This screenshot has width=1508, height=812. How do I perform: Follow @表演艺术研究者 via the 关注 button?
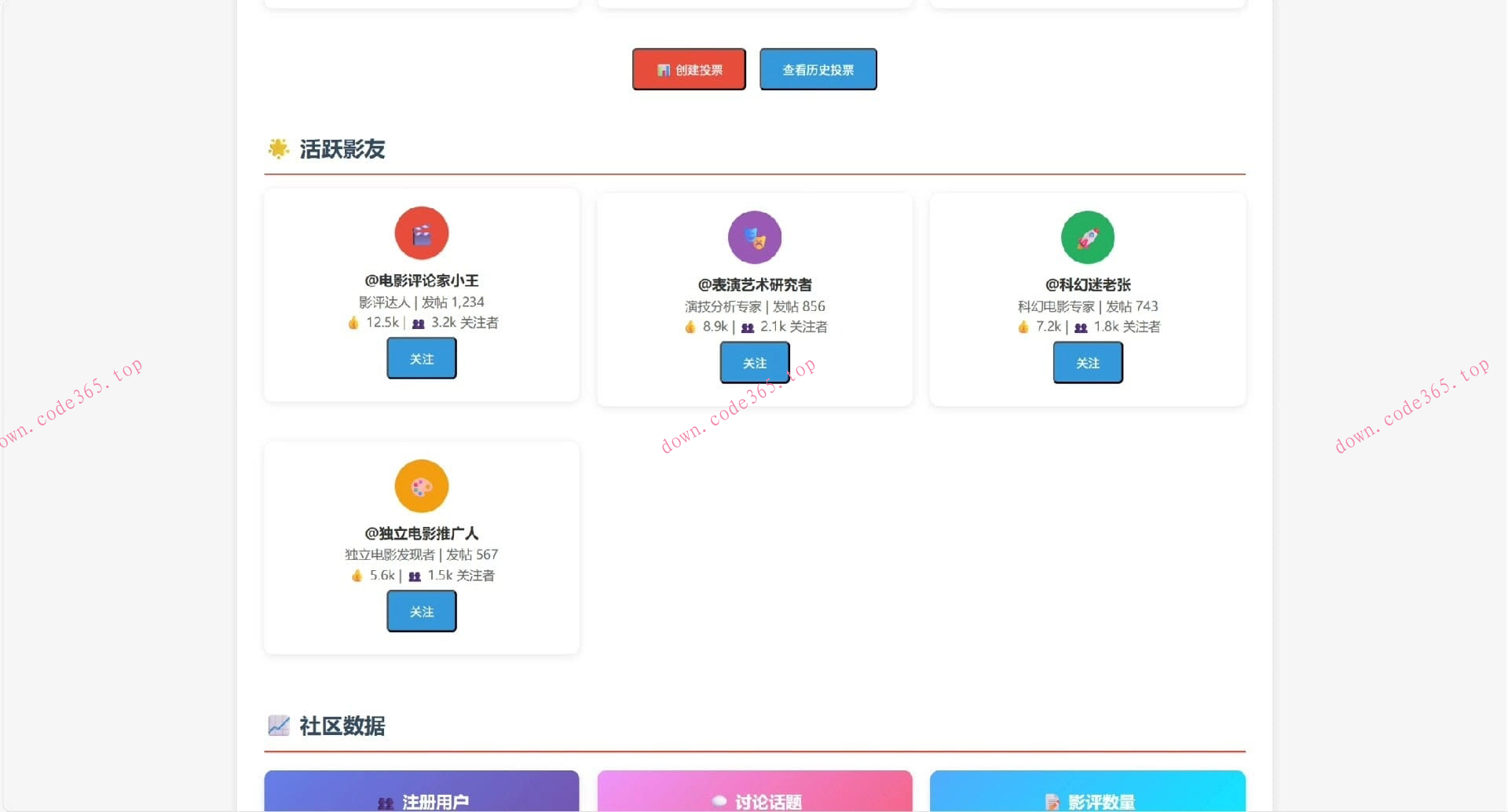click(x=754, y=362)
